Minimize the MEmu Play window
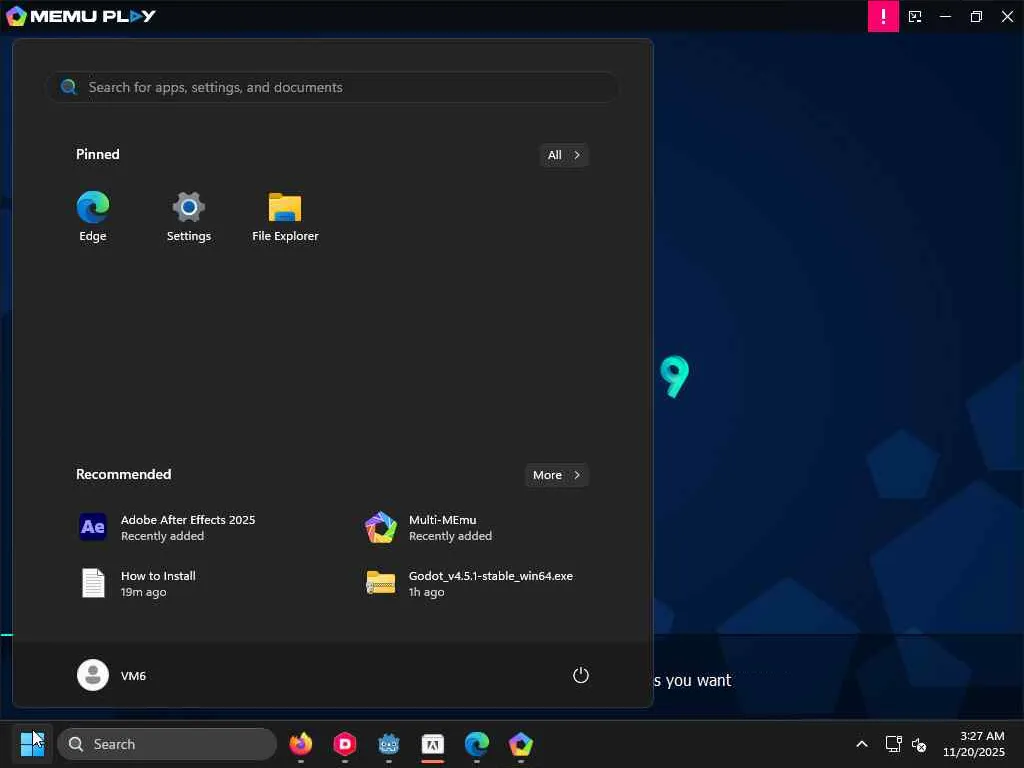 [x=945, y=16]
